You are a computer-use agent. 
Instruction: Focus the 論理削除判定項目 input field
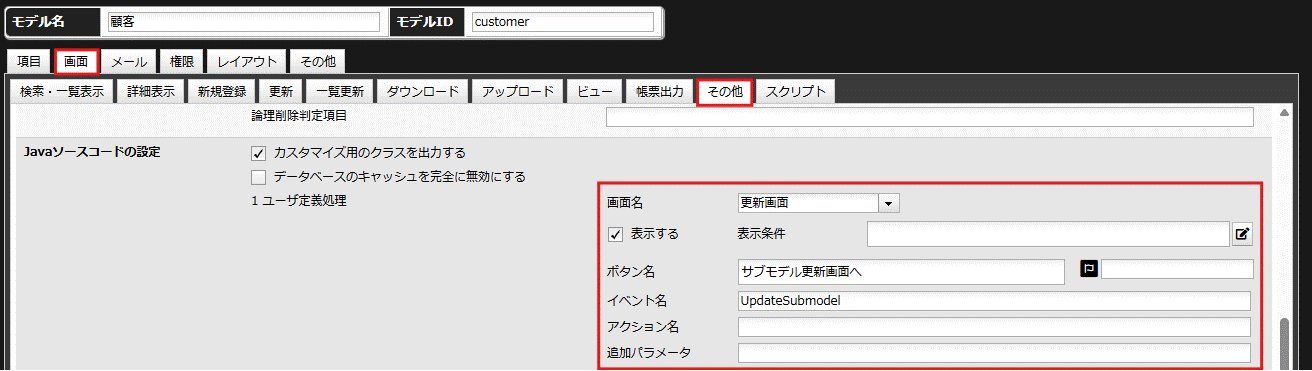930,117
